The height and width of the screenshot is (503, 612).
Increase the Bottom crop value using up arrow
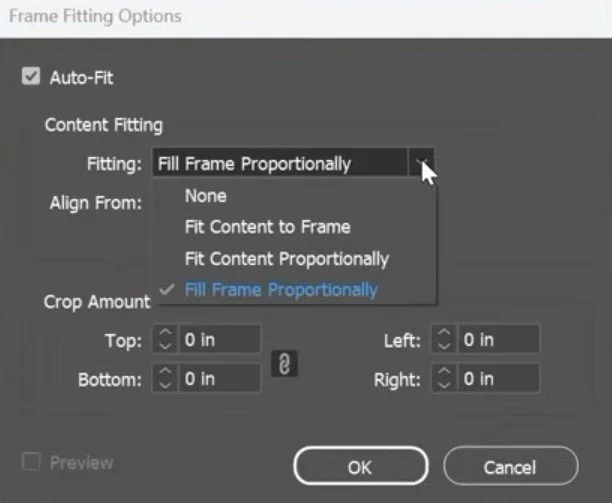(x=165, y=372)
